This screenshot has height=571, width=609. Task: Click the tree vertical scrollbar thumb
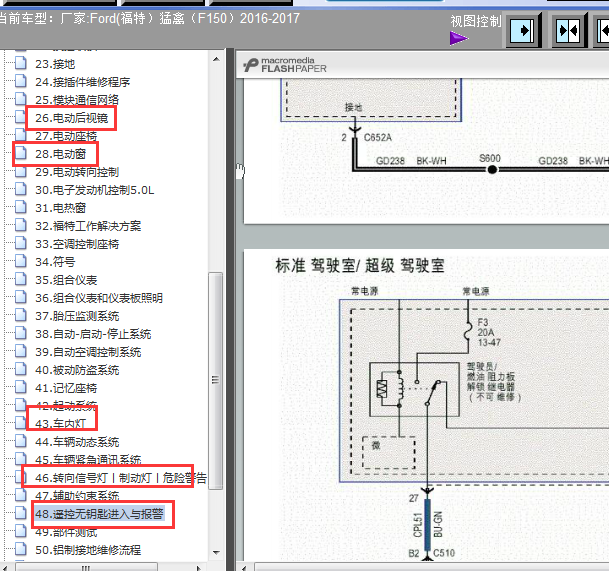pos(216,381)
